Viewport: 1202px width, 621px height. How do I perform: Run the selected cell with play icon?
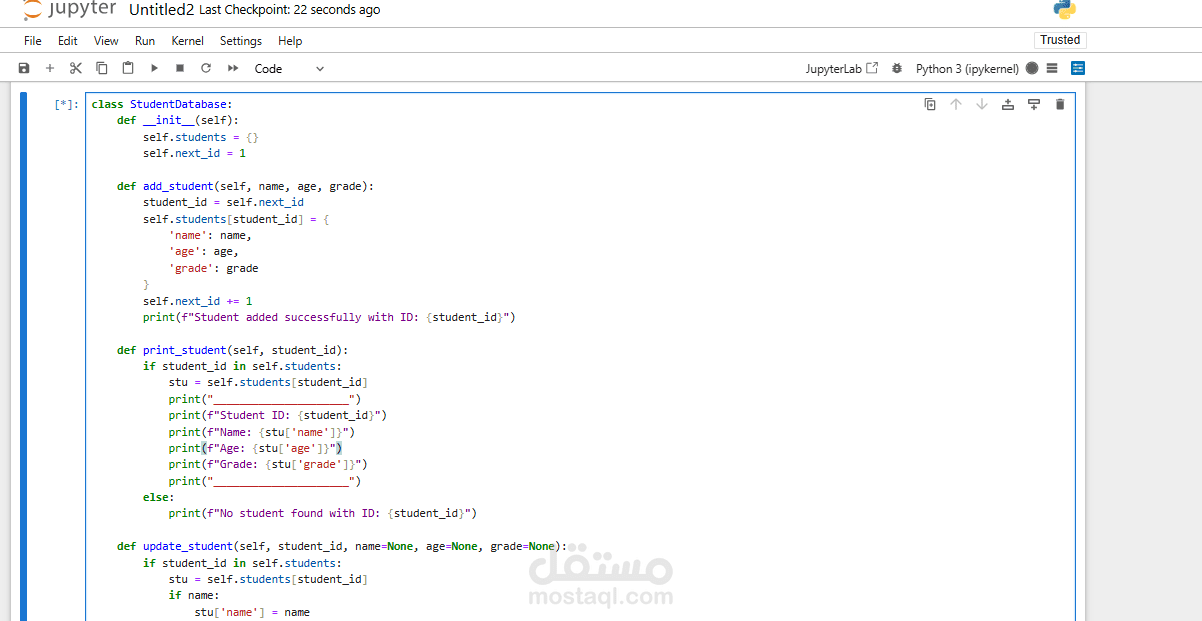pyautogui.click(x=154, y=68)
